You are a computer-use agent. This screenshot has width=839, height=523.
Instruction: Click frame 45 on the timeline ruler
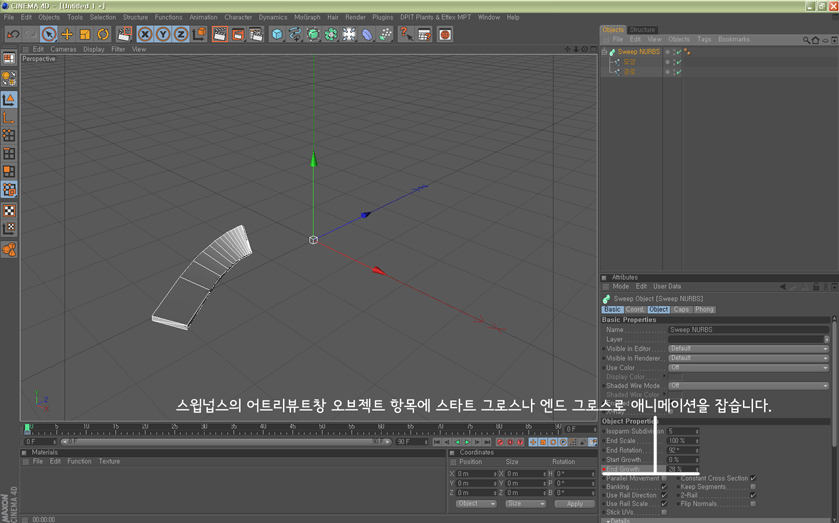(x=293, y=429)
